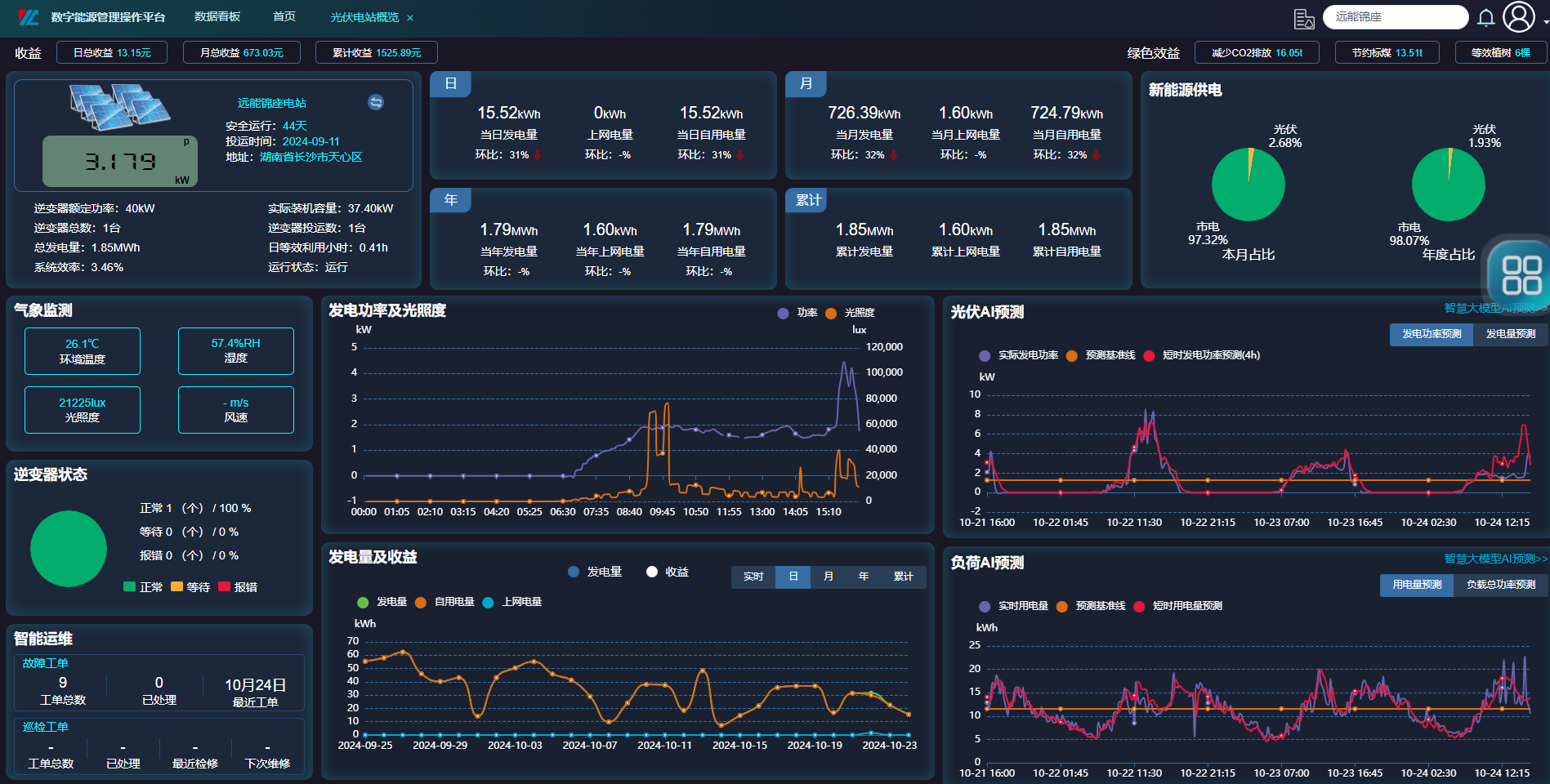Image resolution: width=1550 pixels, height=784 pixels.
Task: Click the user avatar icon
Action: pyautogui.click(x=1519, y=17)
